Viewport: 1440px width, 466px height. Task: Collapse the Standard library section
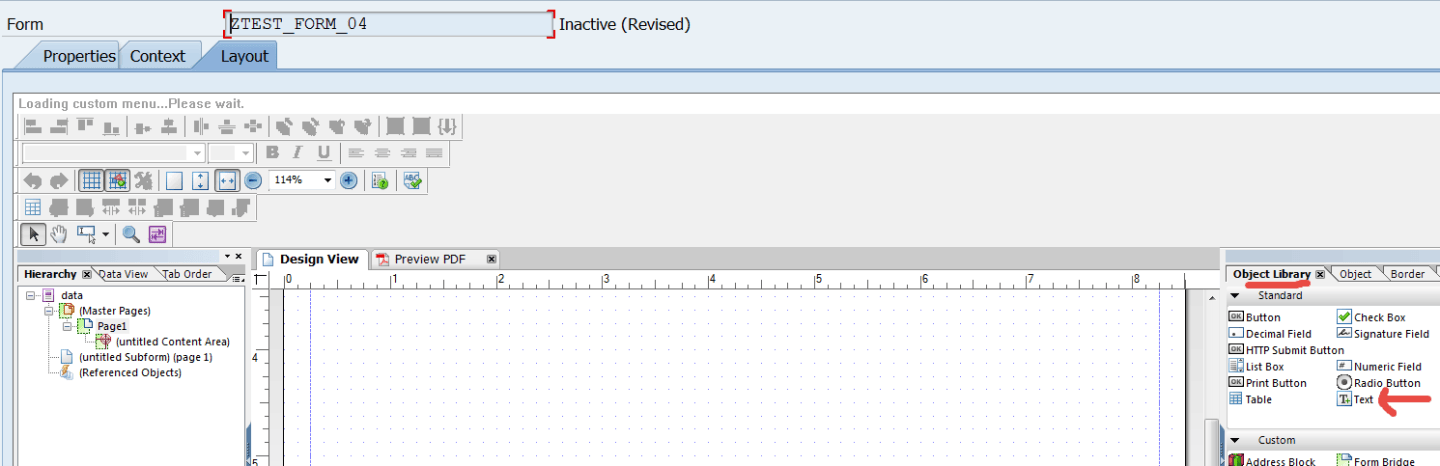tap(1235, 296)
